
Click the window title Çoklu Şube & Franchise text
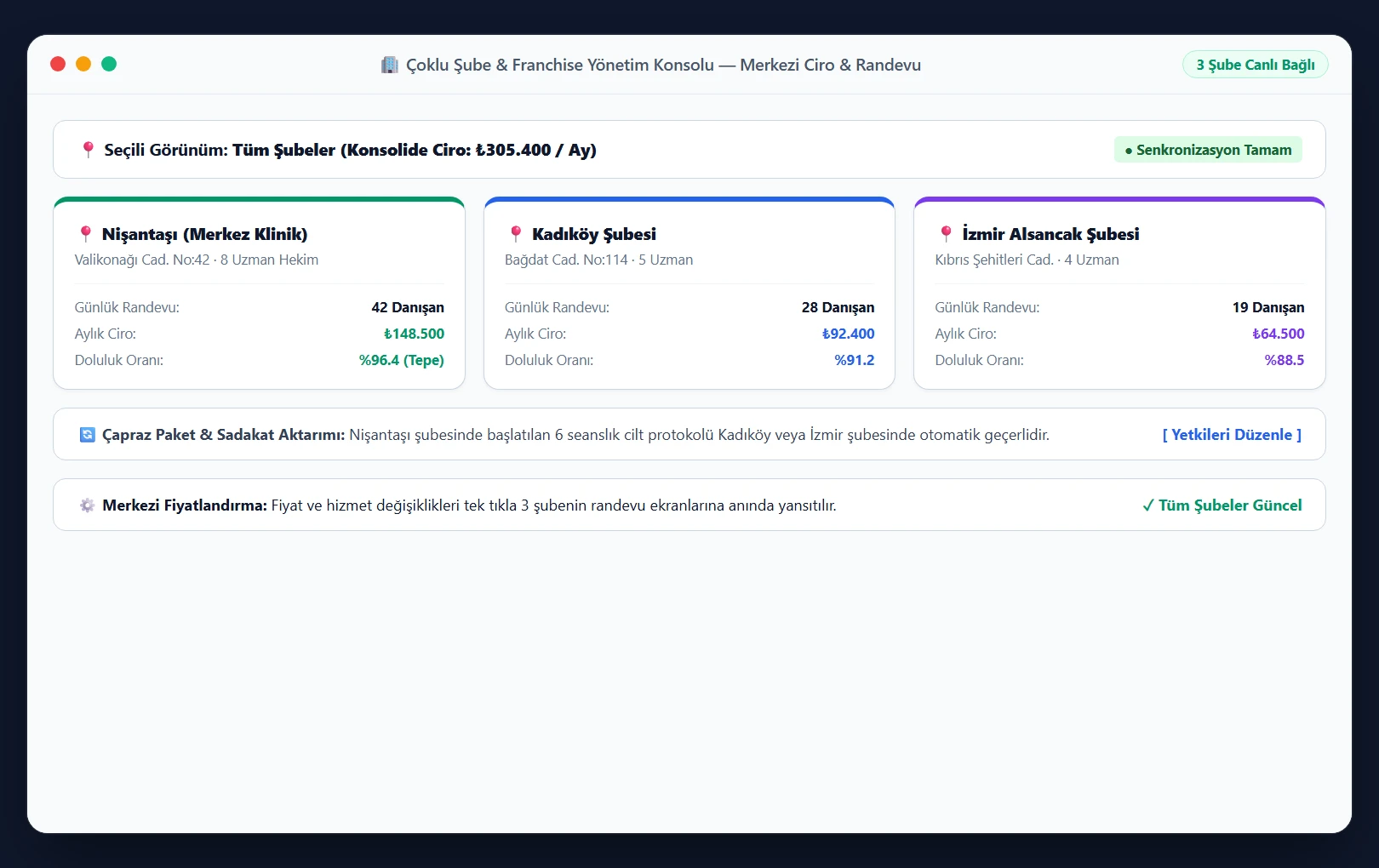click(x=664, y=65)
